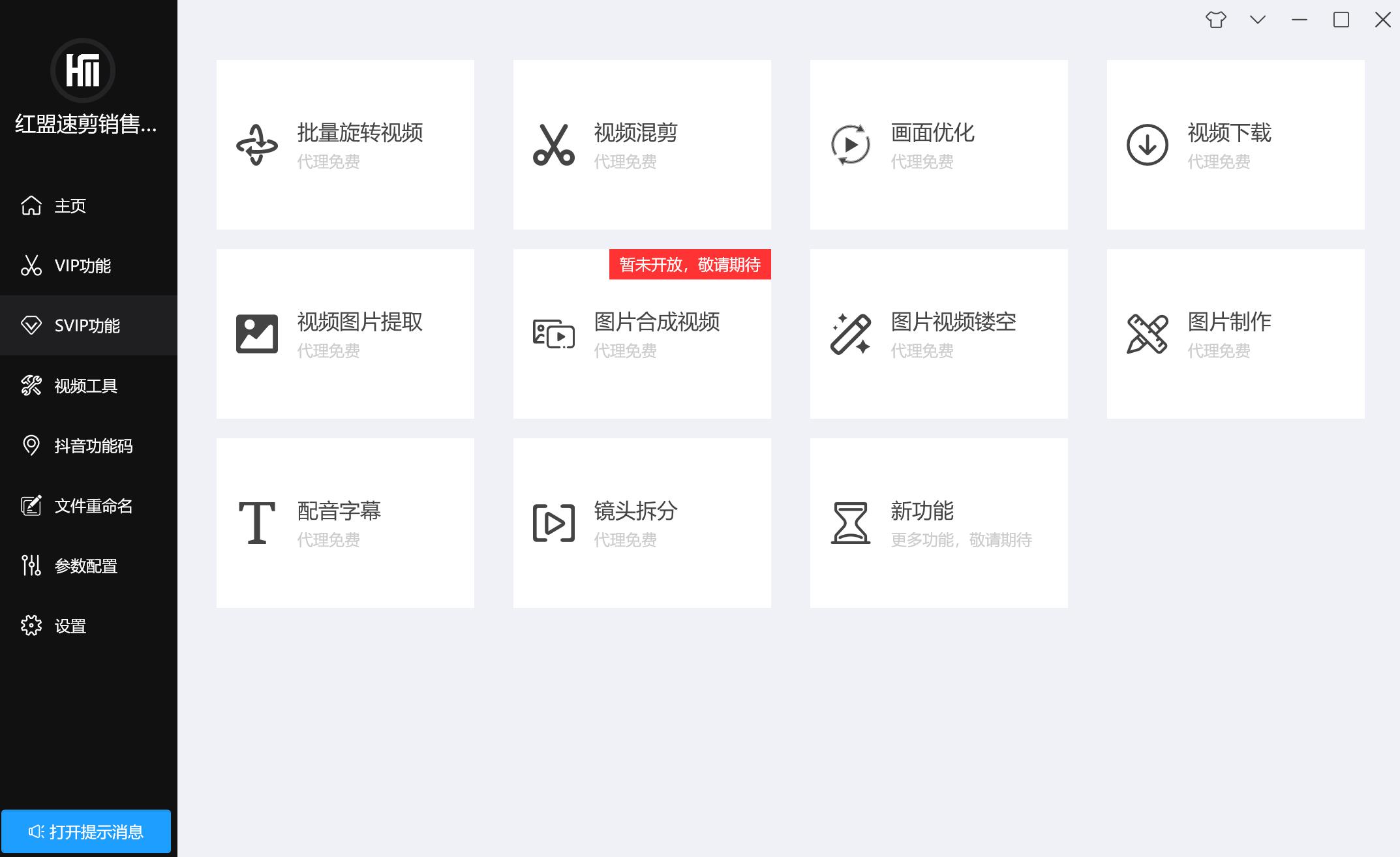
Task: Click the 红盟速剪销售 app title text
Action: [x=86, y=124]
